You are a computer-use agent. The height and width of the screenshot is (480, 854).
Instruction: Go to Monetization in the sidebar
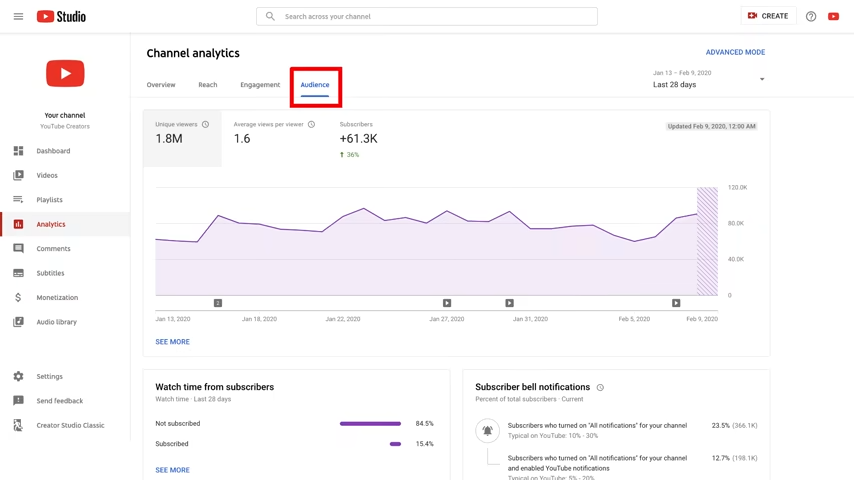click(57, 298)
